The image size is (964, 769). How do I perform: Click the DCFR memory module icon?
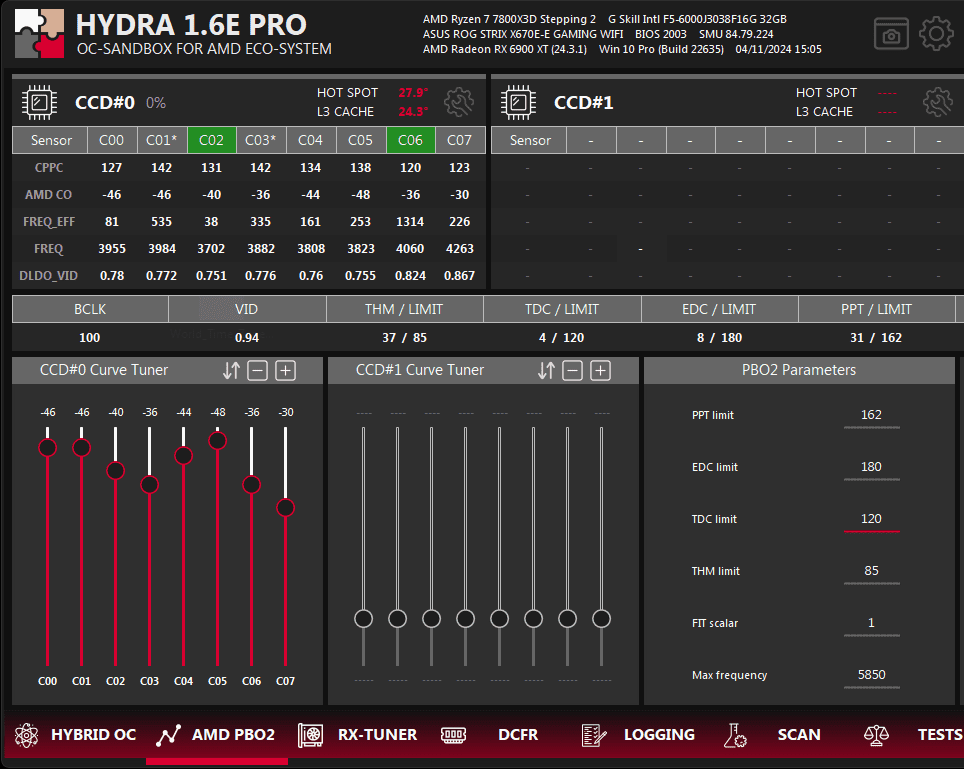click(x=454, y=735)
